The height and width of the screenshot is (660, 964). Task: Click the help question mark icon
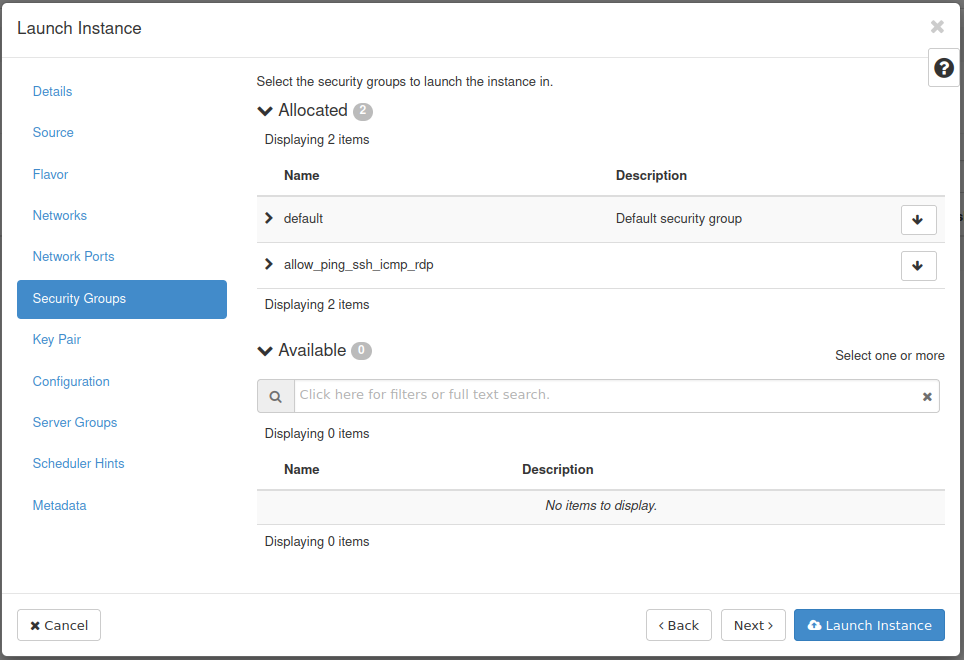pyautogui.click(x=943, y=68)
